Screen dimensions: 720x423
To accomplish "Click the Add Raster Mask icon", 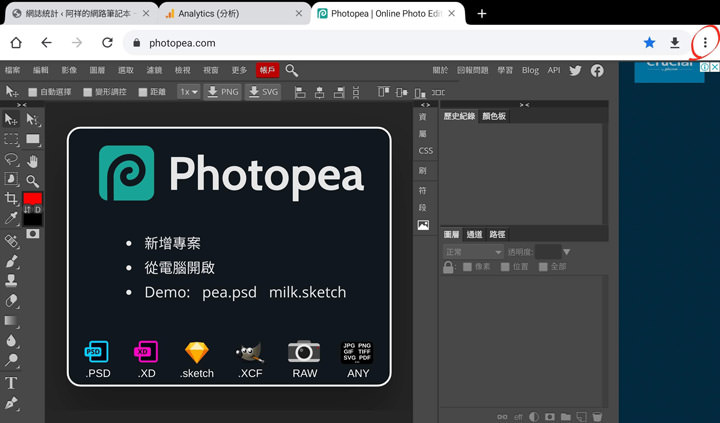I will 550,417.
